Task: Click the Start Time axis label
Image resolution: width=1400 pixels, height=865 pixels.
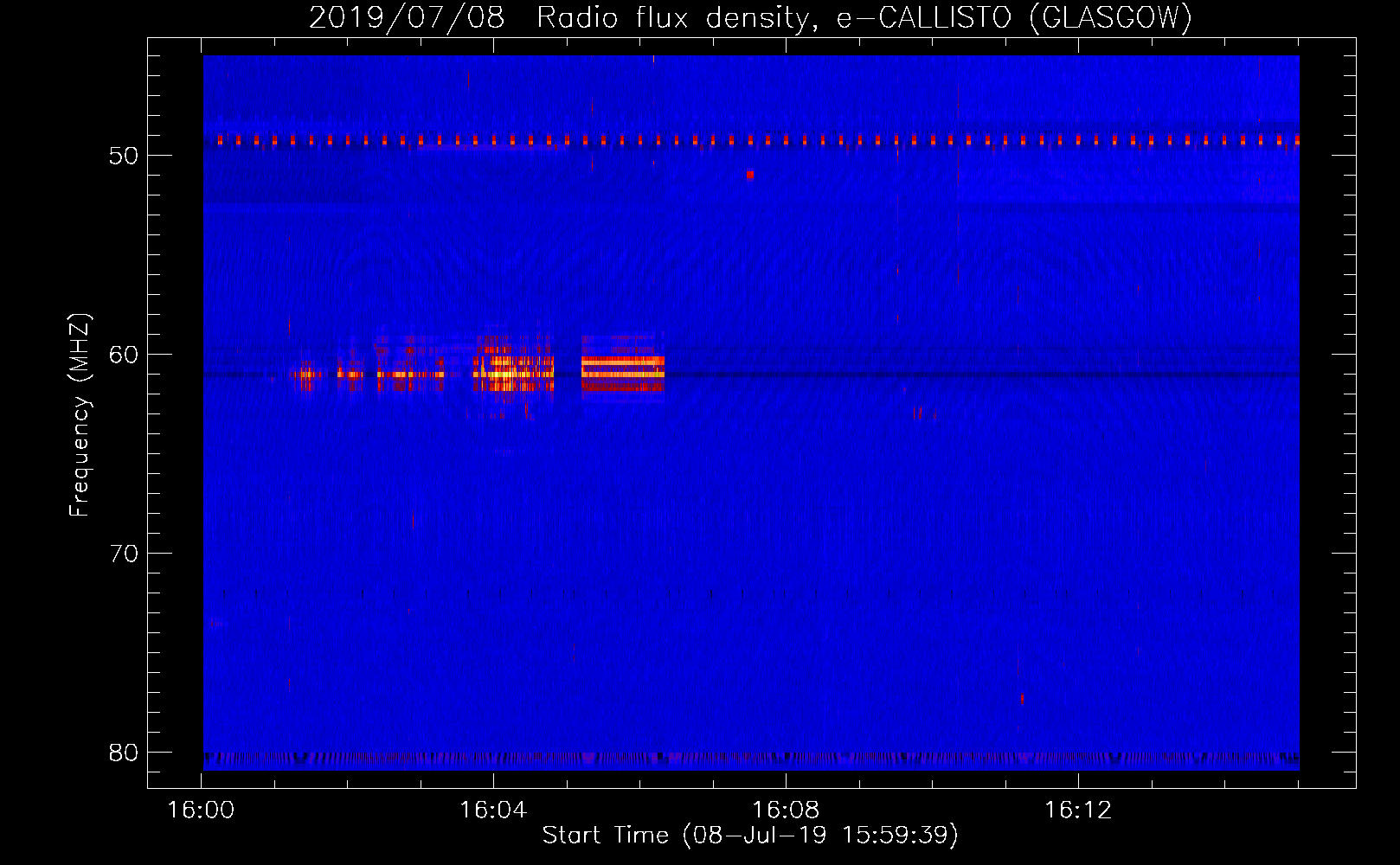Action: [x=750, y=836]
